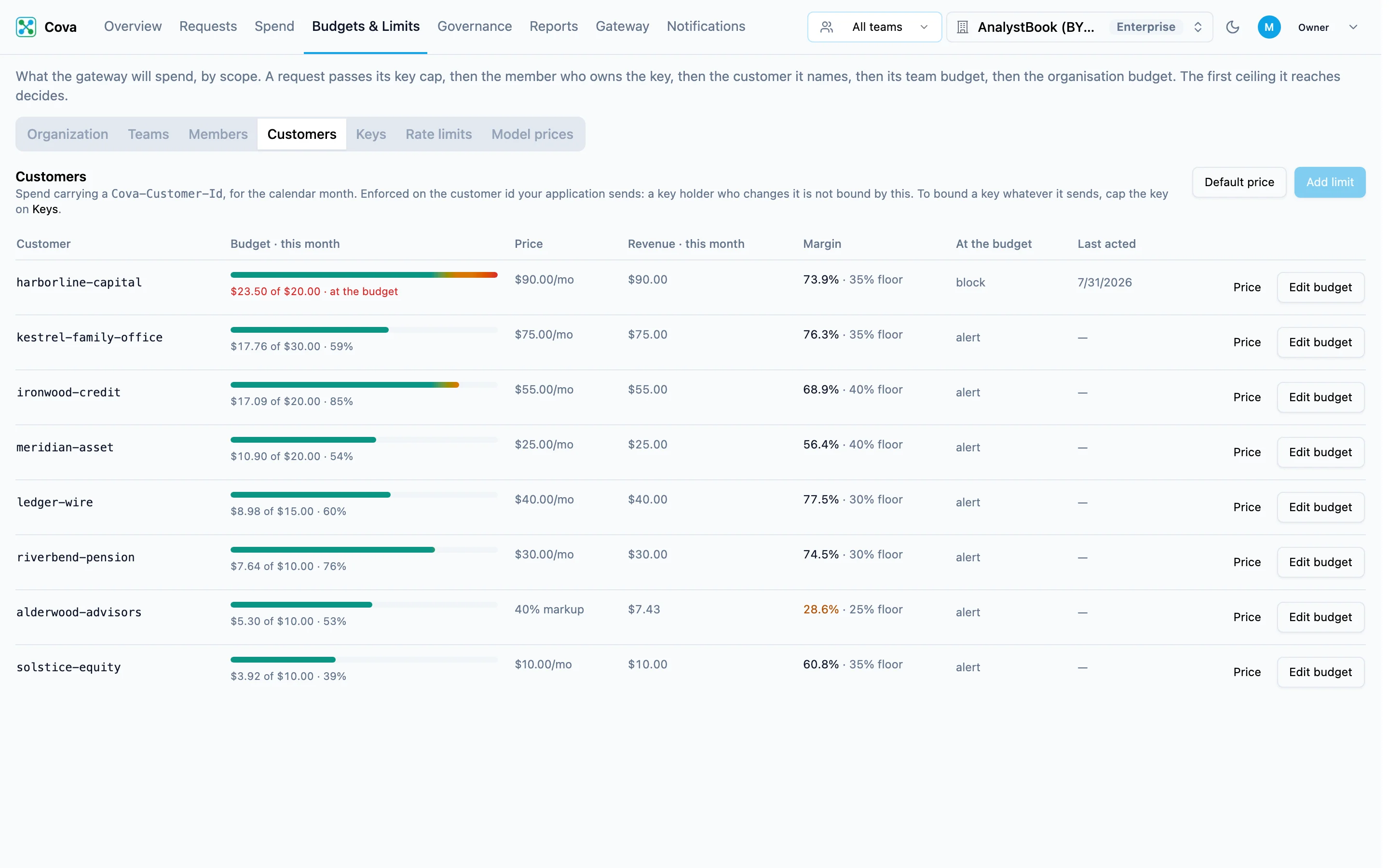The height and width of the screenshot is (868, 1389).
Task: Switch to the Keys tab
Action: (x=371, y=135)
